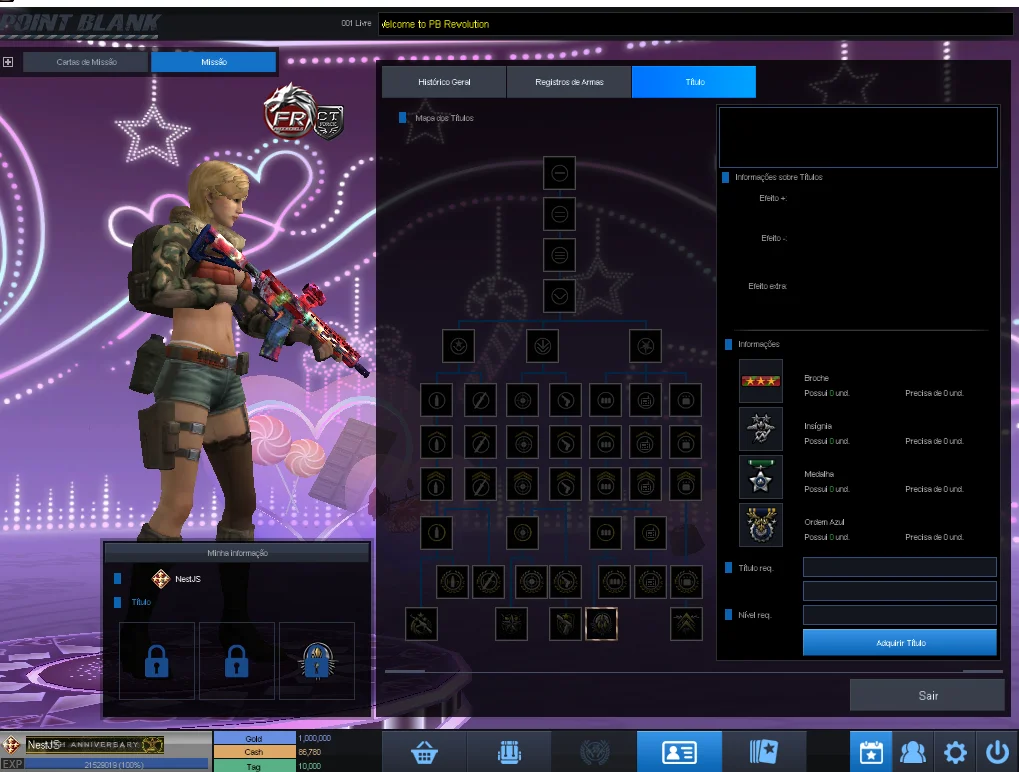Open the Histórico Geral tab
The image size is (1019, 772).
[x=444, y=82]
